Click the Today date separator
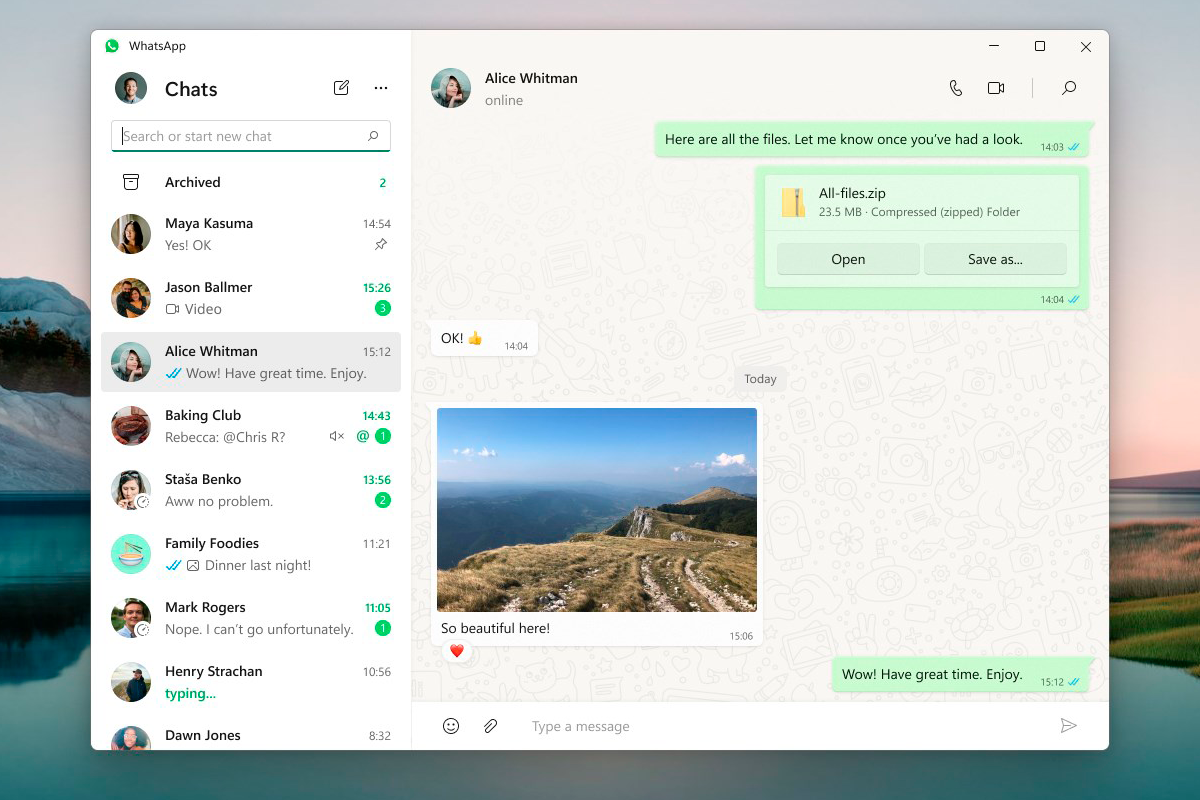This screenshot has height=800, width=1200. tap(760, 379)
